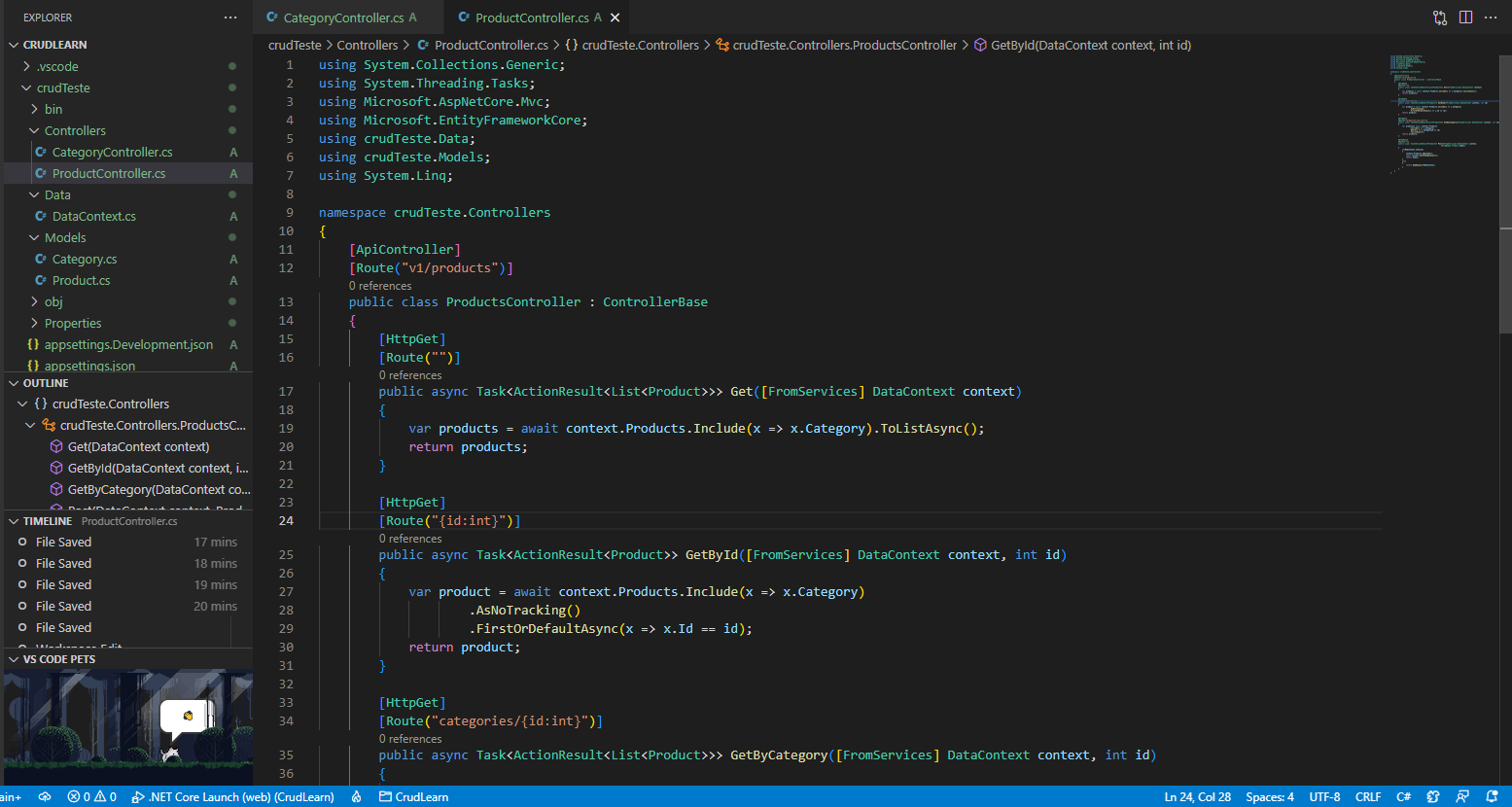Click the errors and warnings indicator
This screenshot has width=1512, height=807.
pos(92,796)
